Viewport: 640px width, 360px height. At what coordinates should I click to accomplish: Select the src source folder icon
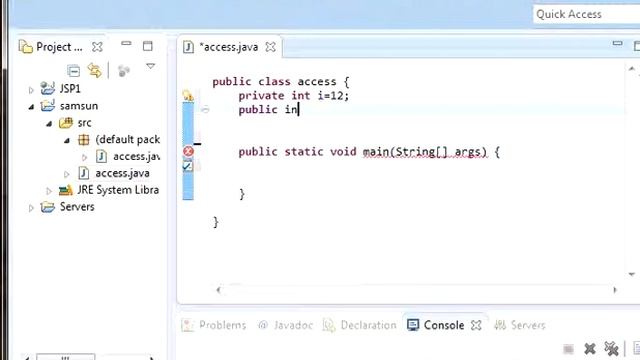click(x=66, y=123)
